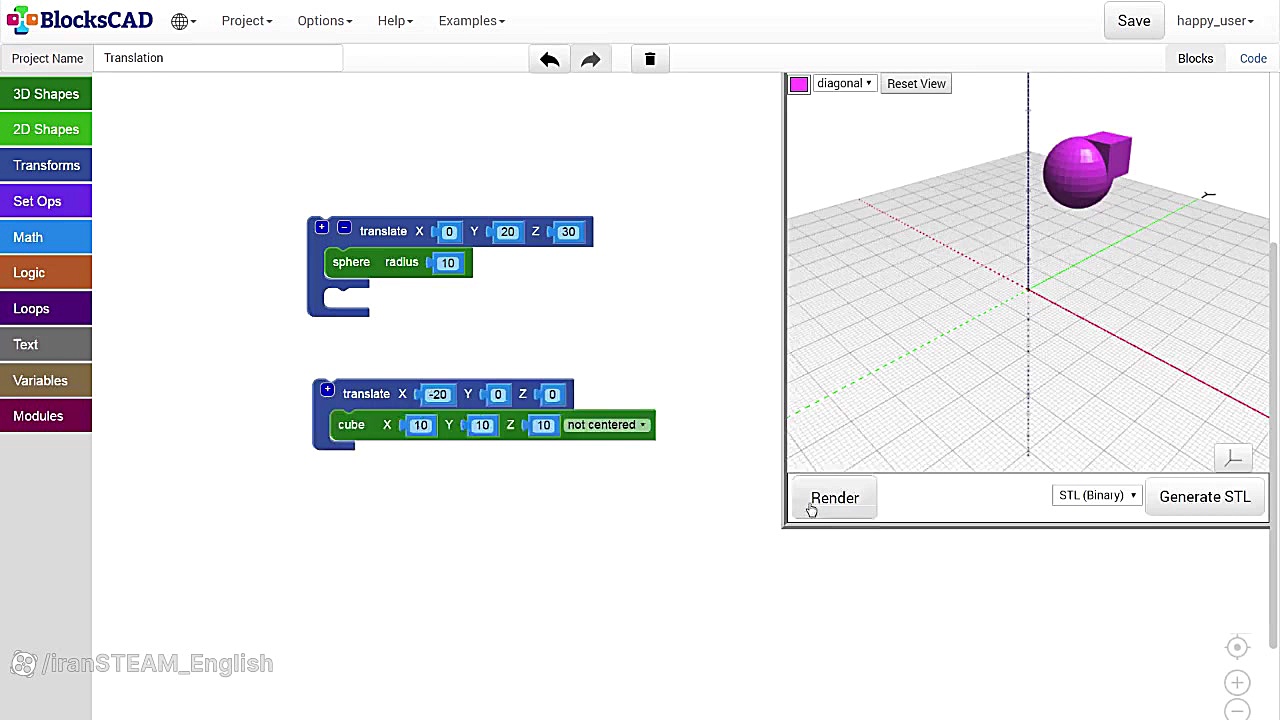Open the globe language menu

click(x=183, y=21)
